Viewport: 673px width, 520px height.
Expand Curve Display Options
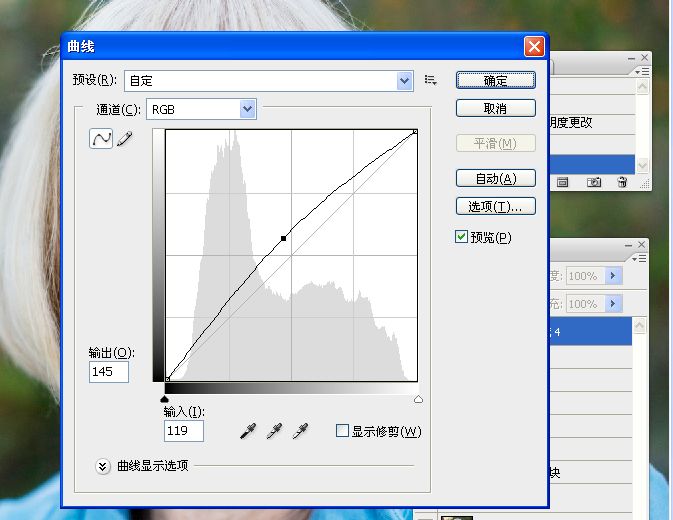click(103, 466)
